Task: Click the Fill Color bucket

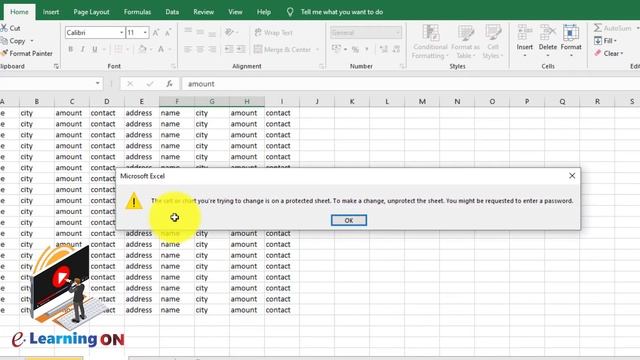Action: tap(142, 49)
